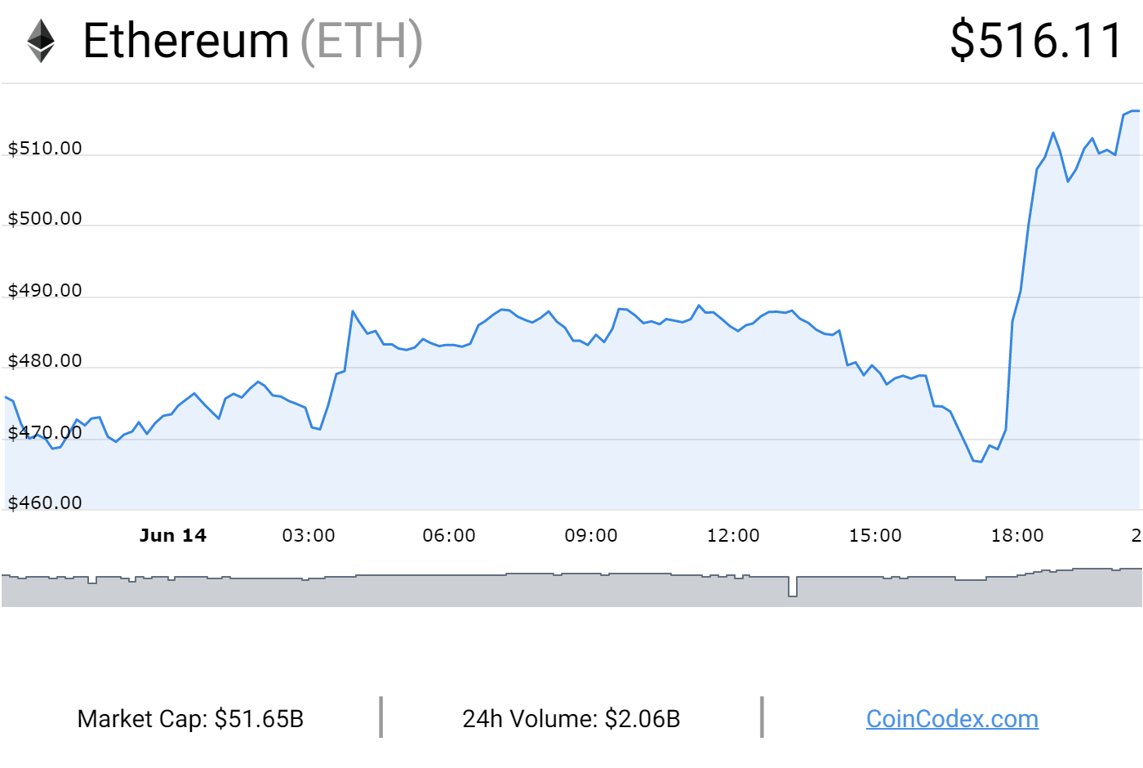Select the 09:00 time axis label
The image size is (1143, 768).
[x=591, y=535]
